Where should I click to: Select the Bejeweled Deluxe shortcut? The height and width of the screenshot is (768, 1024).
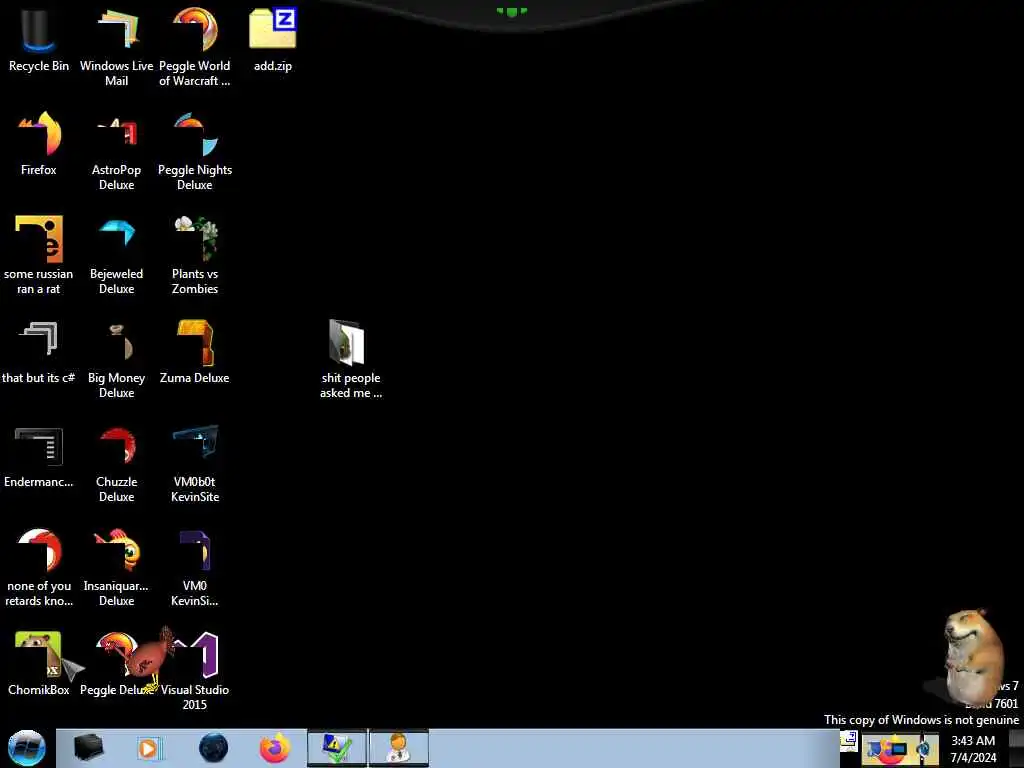(x=116, y=255)
